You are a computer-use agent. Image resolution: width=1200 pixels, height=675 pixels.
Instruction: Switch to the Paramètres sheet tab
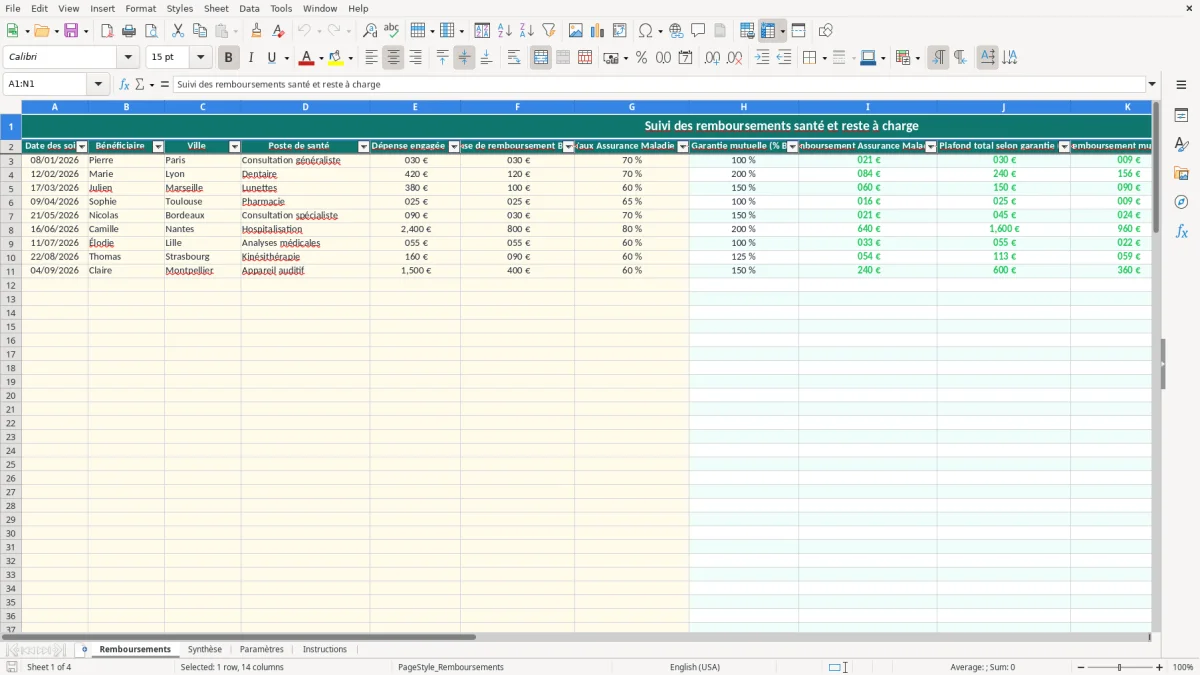point(262,650)
